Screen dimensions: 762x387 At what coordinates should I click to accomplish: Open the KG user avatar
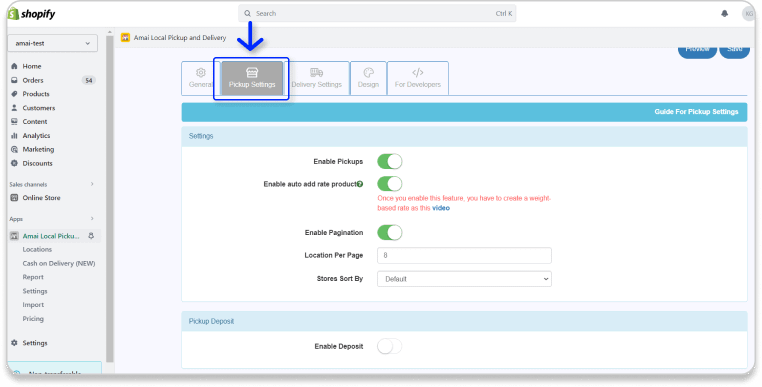(x=748, y=14)
